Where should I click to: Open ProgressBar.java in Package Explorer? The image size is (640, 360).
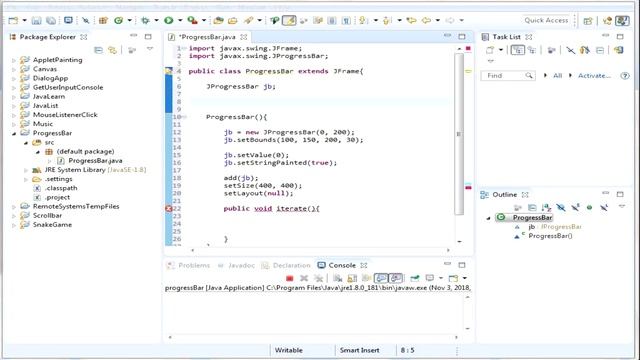pos(95,161)
